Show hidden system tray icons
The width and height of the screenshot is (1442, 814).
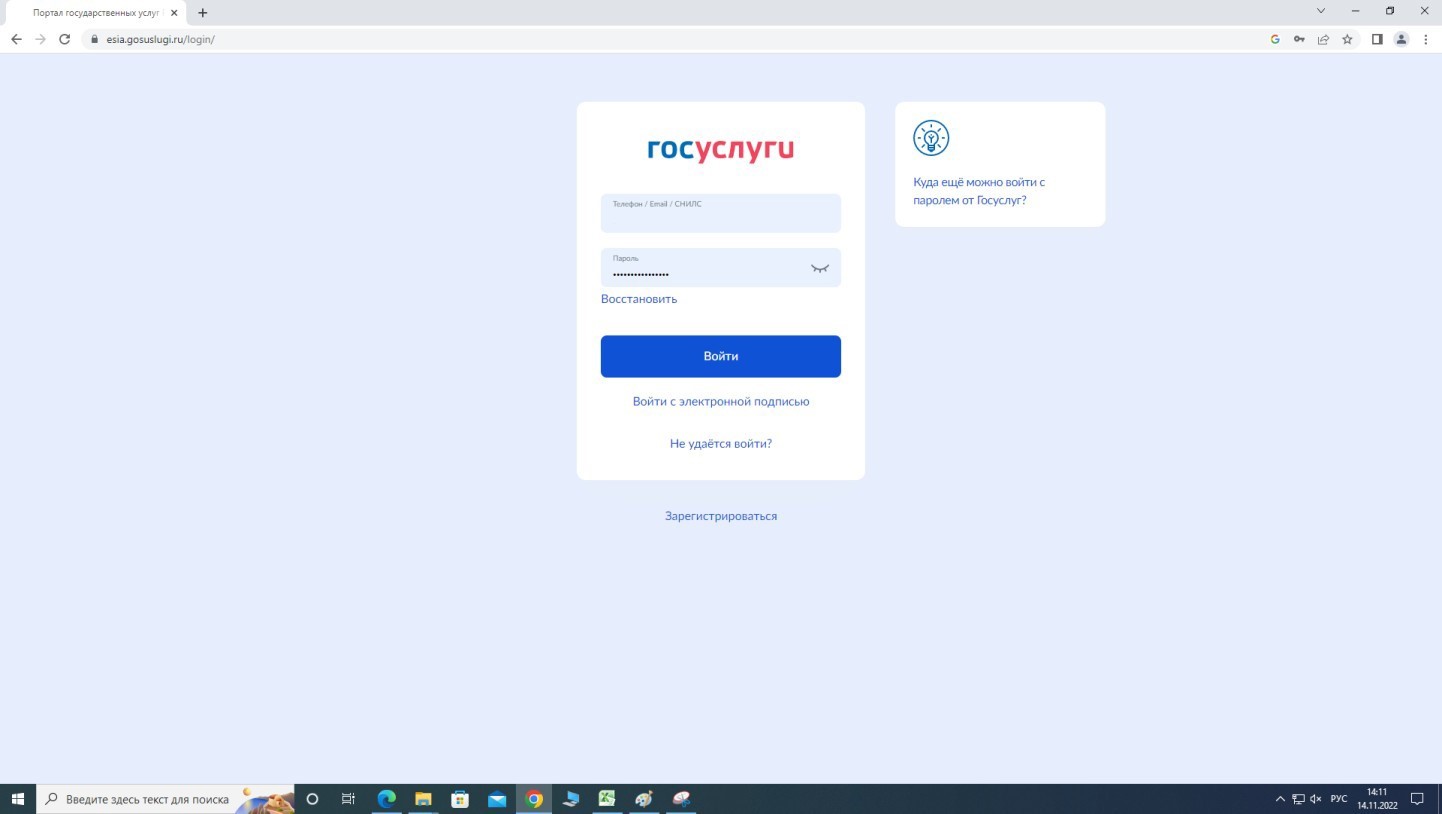click(x=1280, y=799)
